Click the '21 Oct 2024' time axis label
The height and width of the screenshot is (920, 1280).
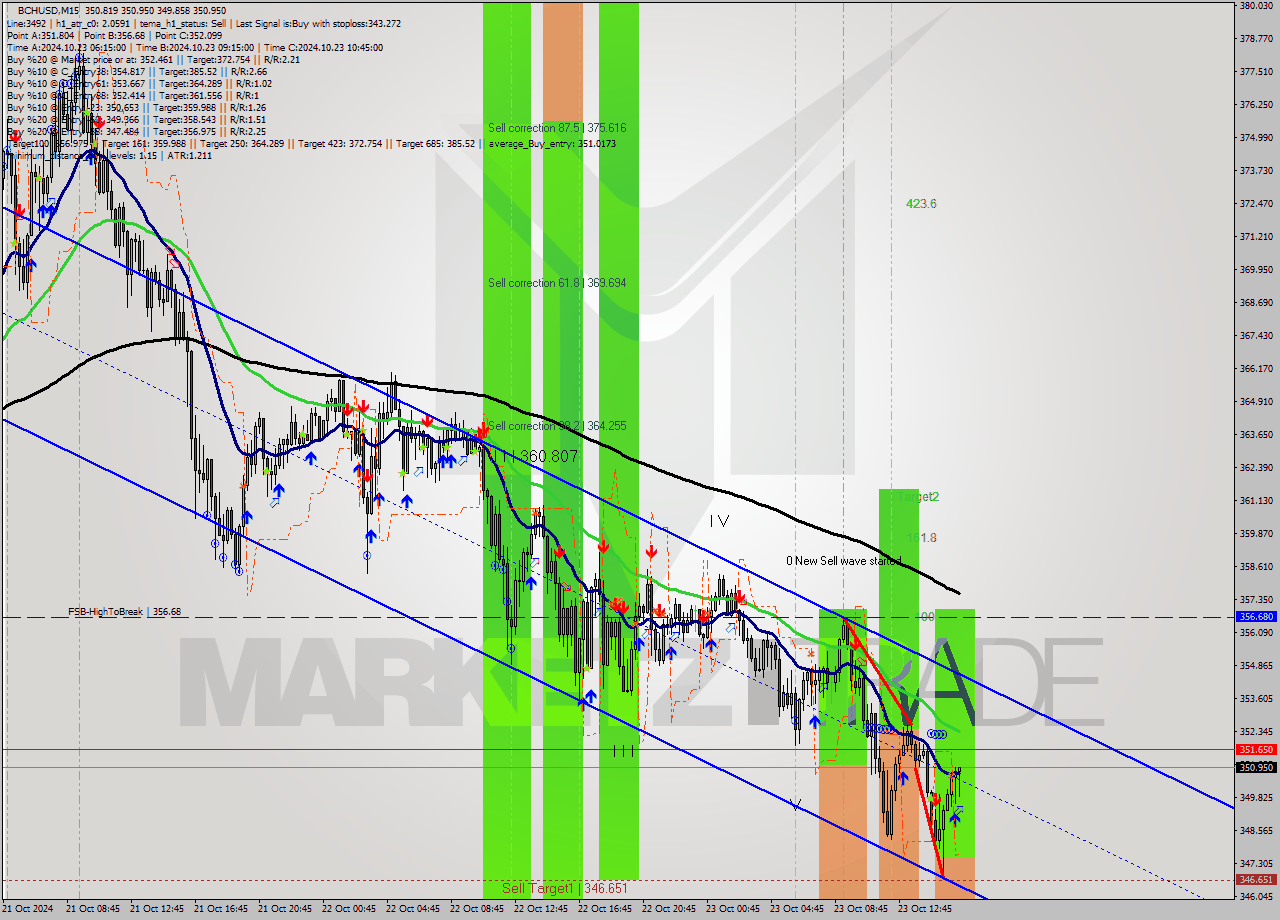[28, 910]
